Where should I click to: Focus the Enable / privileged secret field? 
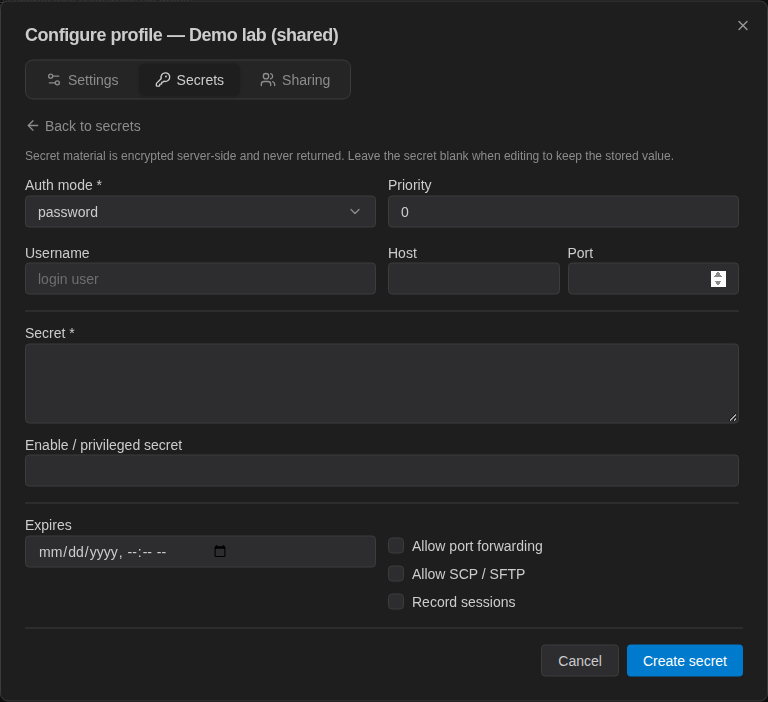click(x=382, y=470)
